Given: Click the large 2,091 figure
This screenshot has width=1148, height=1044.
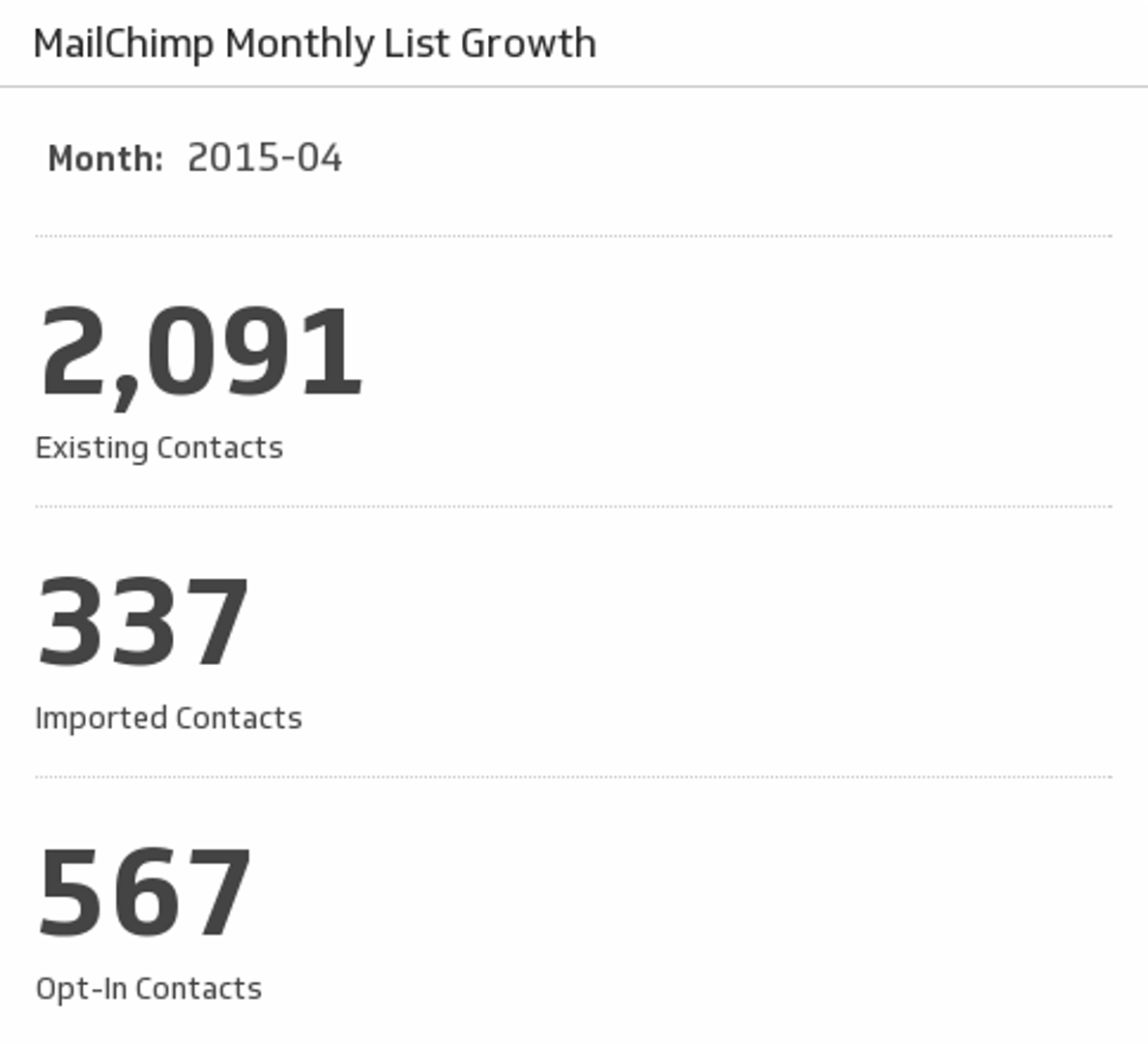Looking at the screenshot, I should [x=201, y=352].
